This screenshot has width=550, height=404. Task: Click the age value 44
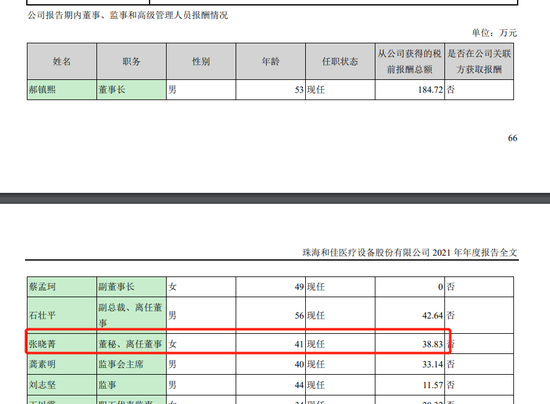tap(299, 385)
